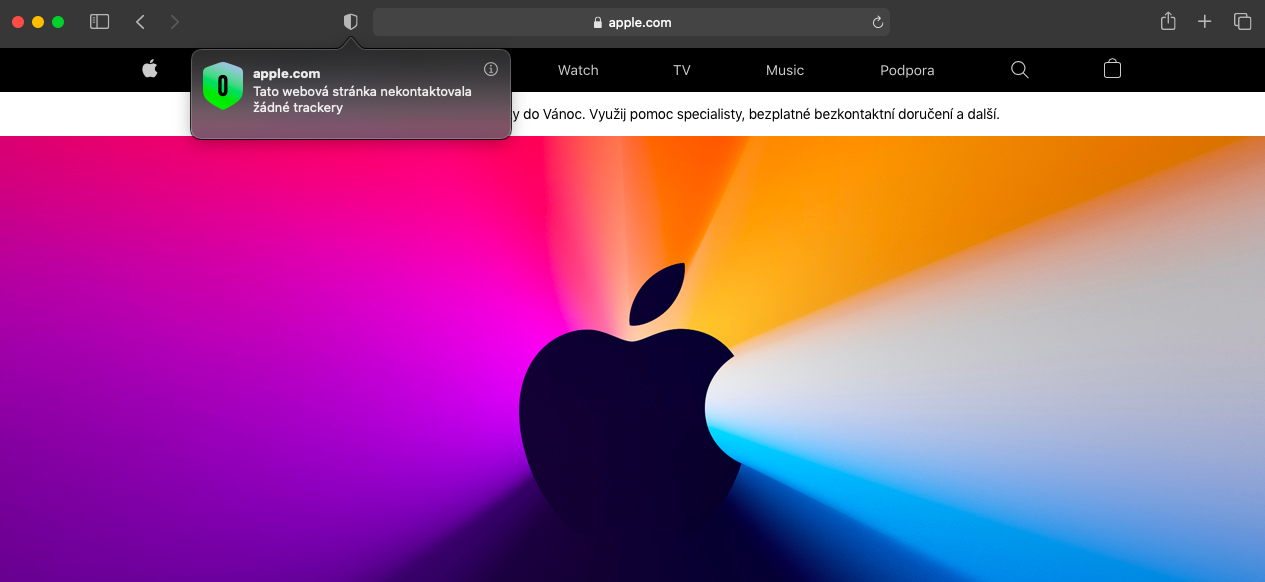Viewport: 1265px width, 582px height.
Task: Open the site search
Action: pyautogui.click(x=1020, y=70)
